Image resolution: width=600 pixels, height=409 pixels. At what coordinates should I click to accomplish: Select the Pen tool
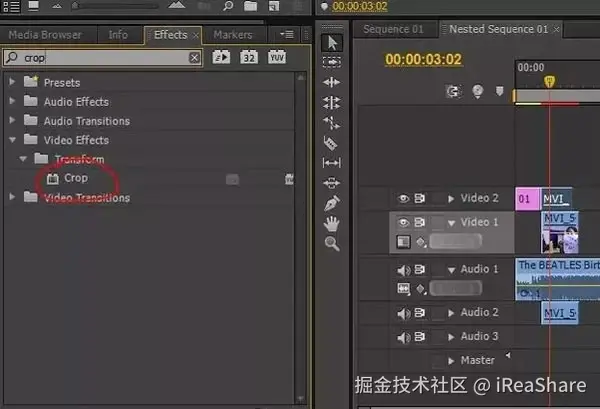point(332,203)
